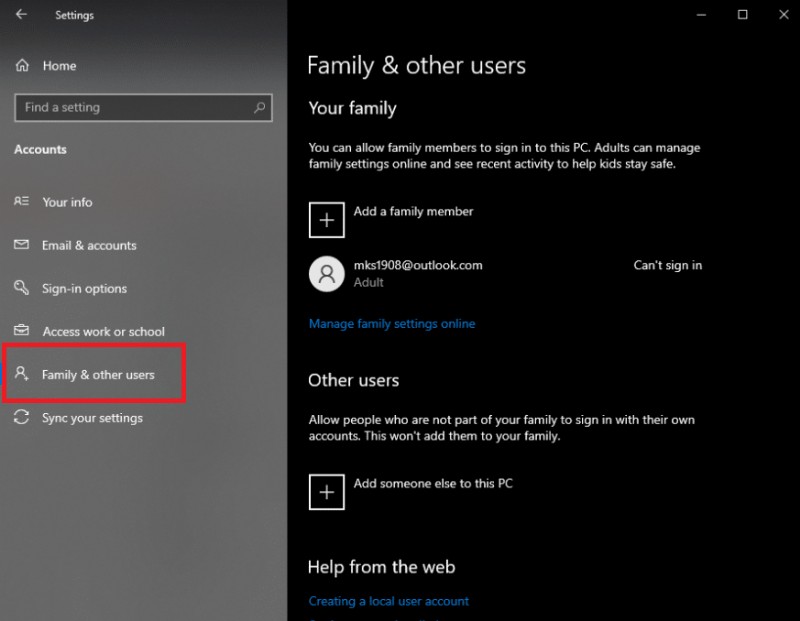Screen dimensions: 800x621
Task: Open Email & accounts settings
Action: click(89, 245)
